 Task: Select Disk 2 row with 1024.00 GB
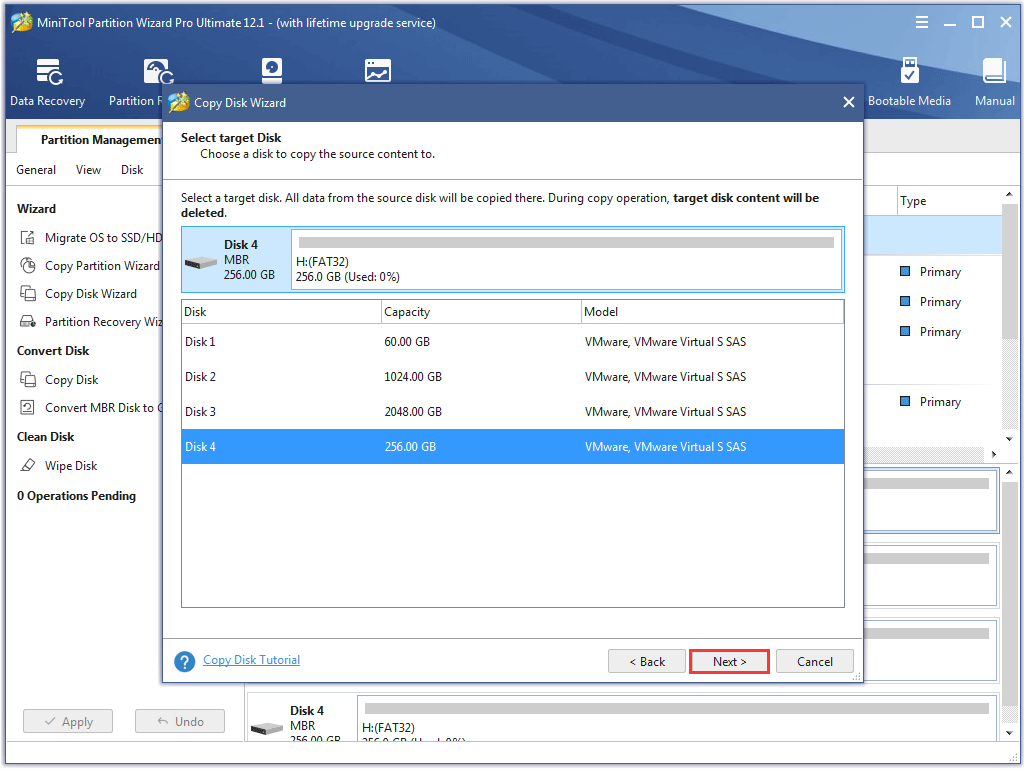click(513, 377)
